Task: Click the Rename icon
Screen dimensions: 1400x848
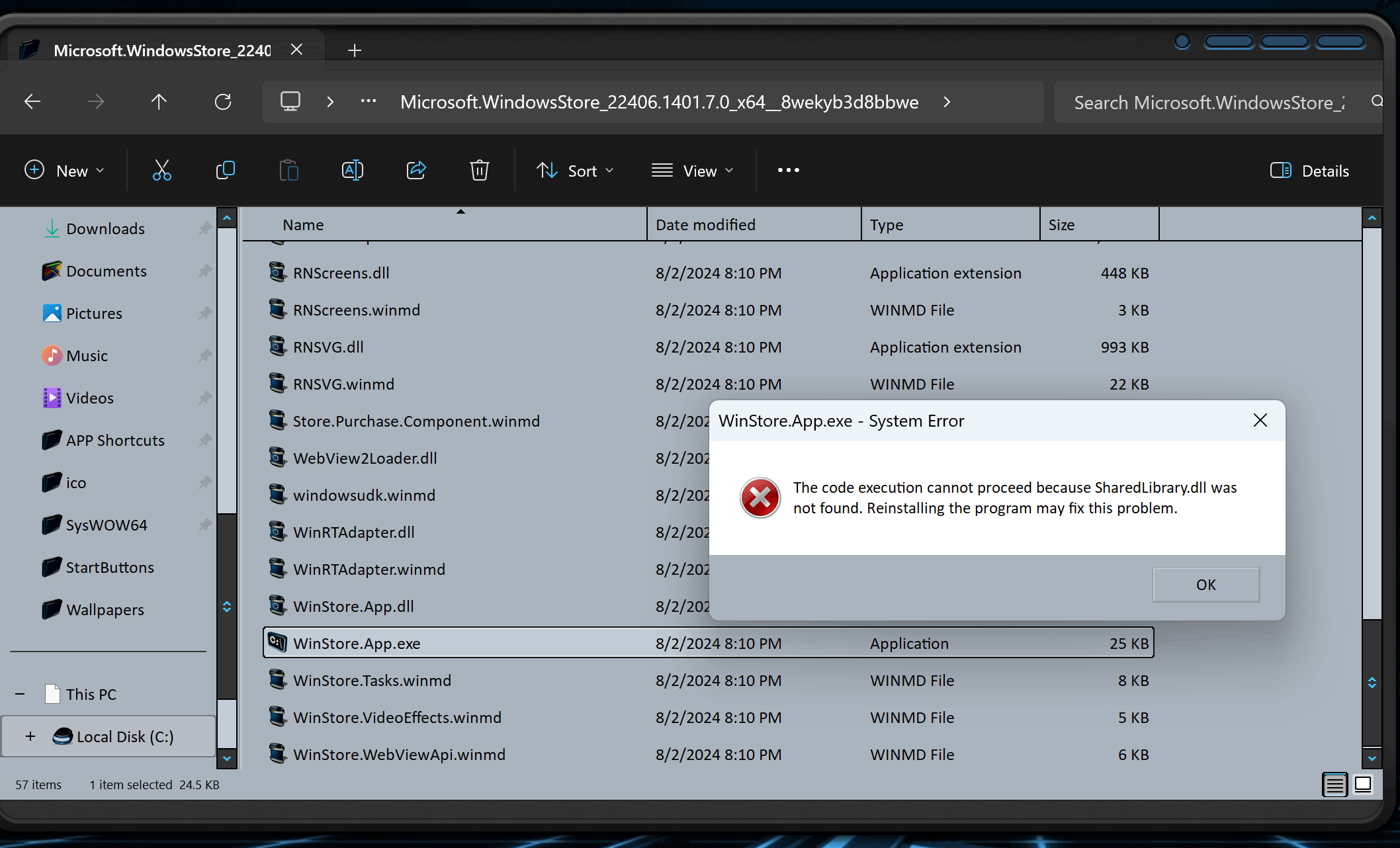Action: [352, 171]
